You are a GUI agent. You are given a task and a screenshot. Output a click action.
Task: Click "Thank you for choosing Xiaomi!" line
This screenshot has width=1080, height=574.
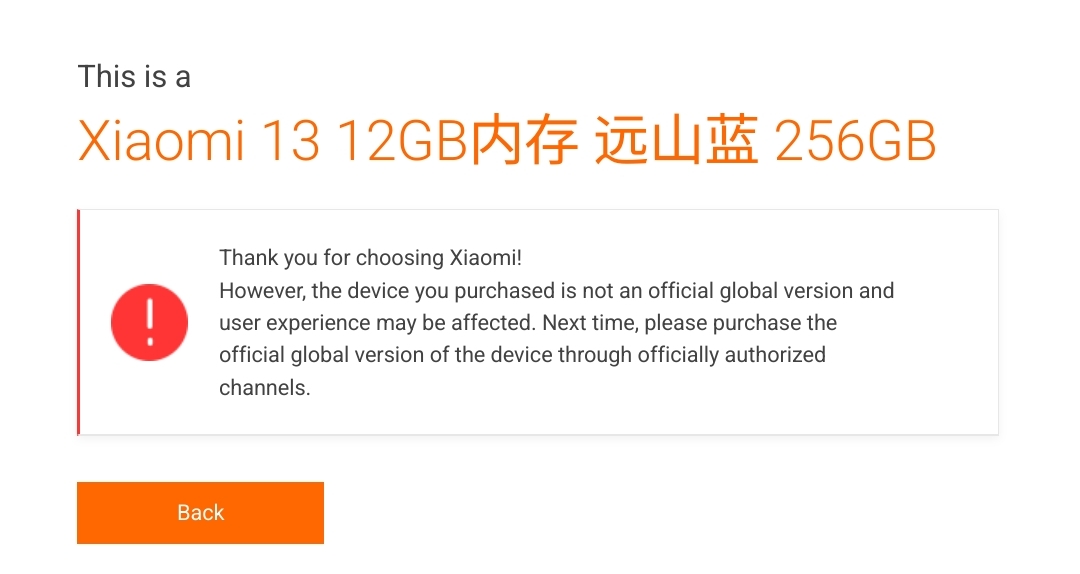(x=370, y=258)
